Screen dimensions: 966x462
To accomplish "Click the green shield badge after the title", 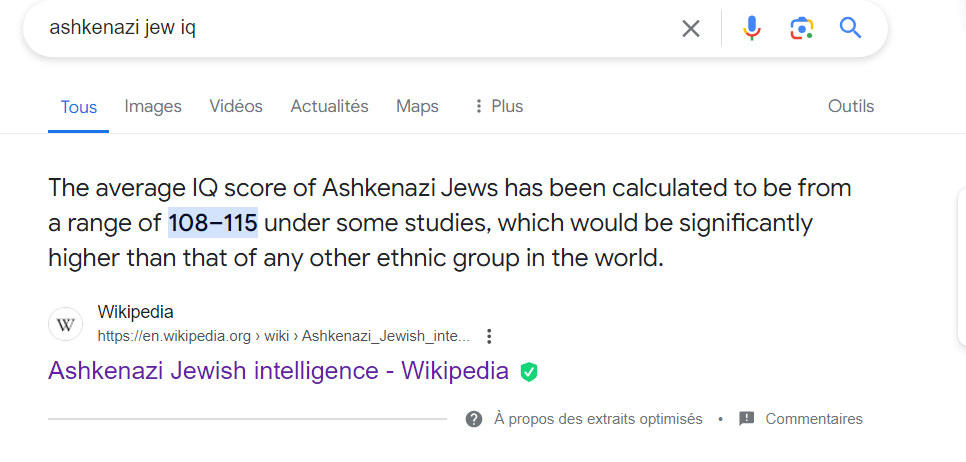I will click(x=529, y=372).
